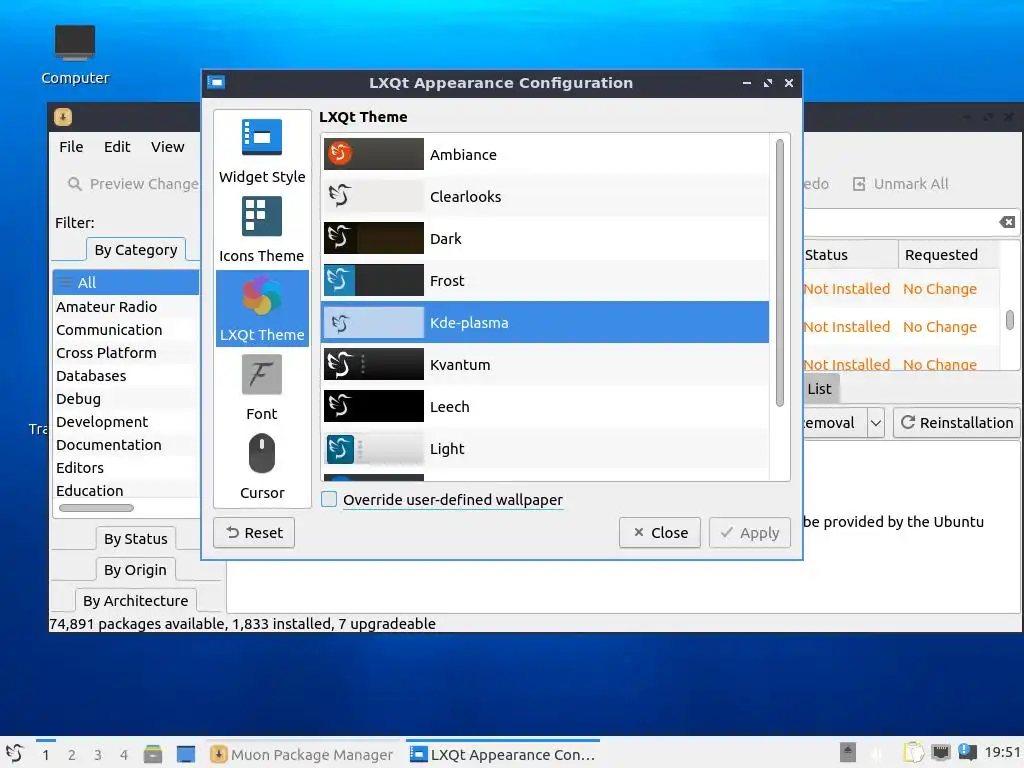Switch to By Architecture filter tab
This screenshot has width=1024, height=768.
click(x=135, y=600)
